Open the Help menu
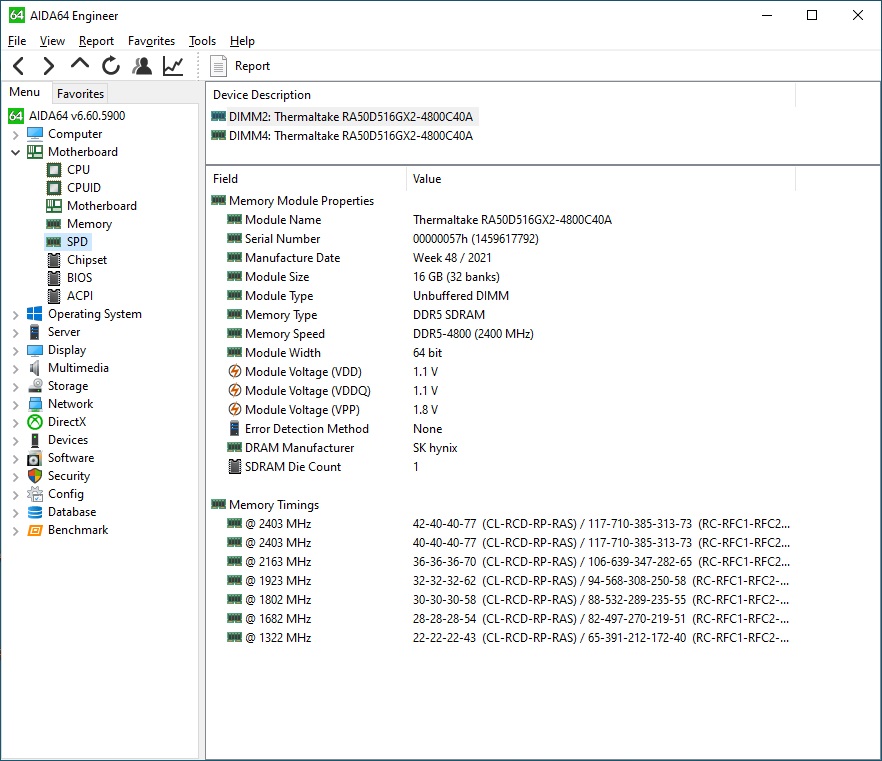 [242, 41]
